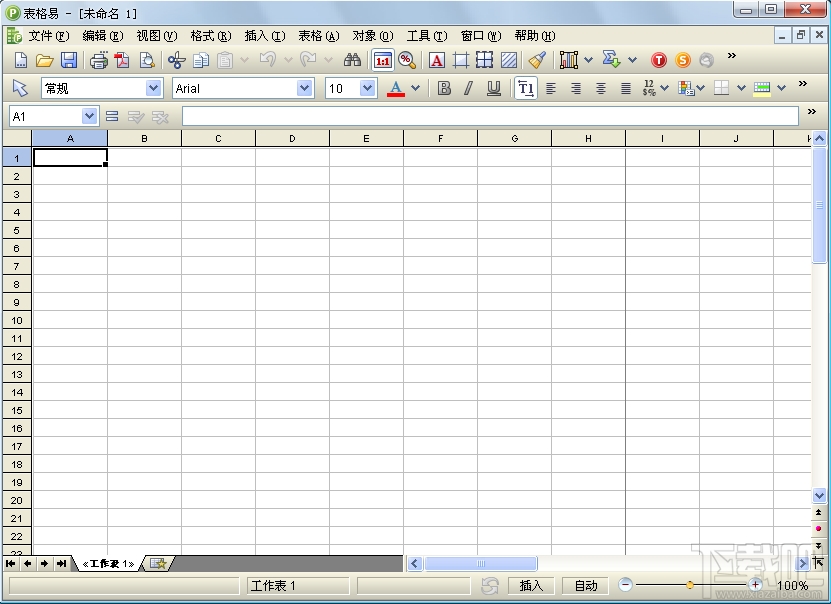The image size is (831, 604).
Task: Open the 工具 menu
Action: click(x=427, y=35)
